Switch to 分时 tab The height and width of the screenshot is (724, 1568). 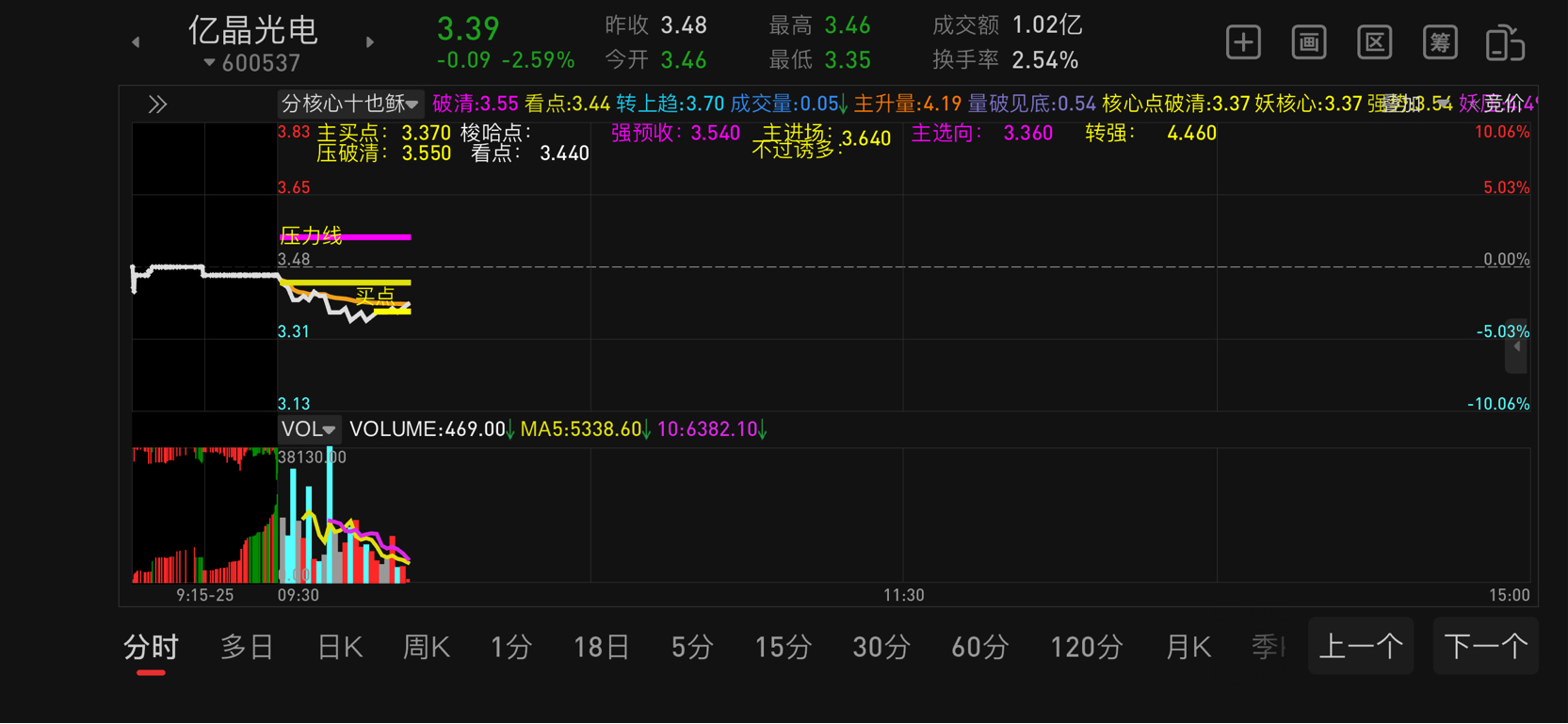(151, 648)
